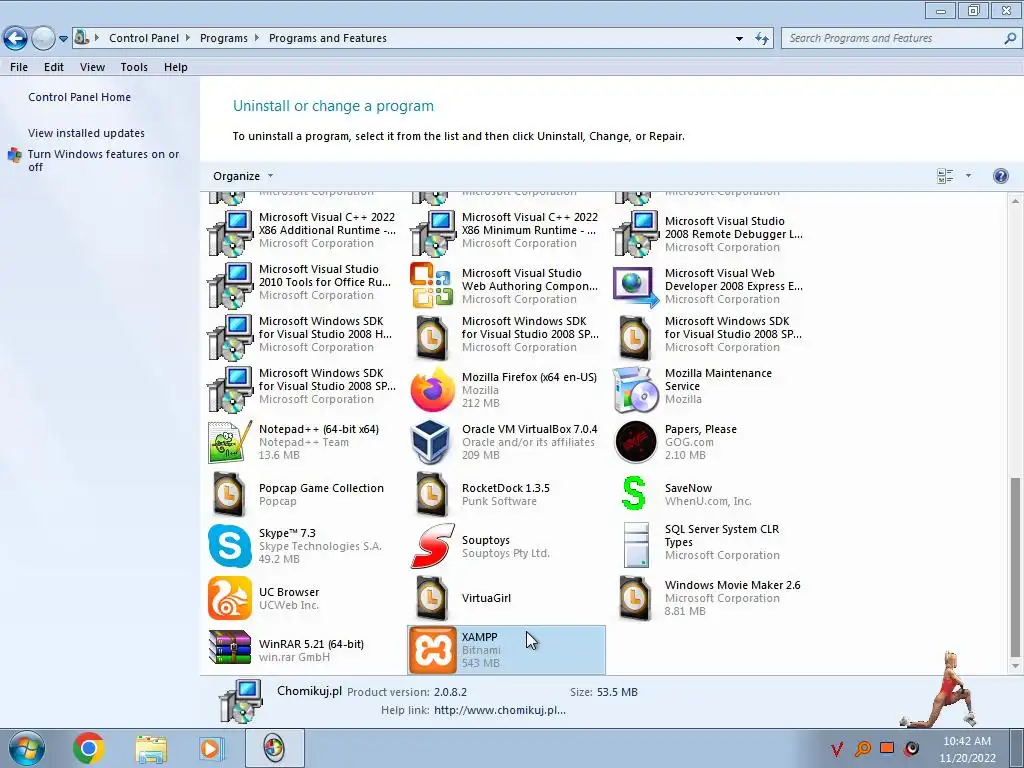Viewport: 1024px width, 768px height.
Task: Click the change view icon
Action: point(945,176)
